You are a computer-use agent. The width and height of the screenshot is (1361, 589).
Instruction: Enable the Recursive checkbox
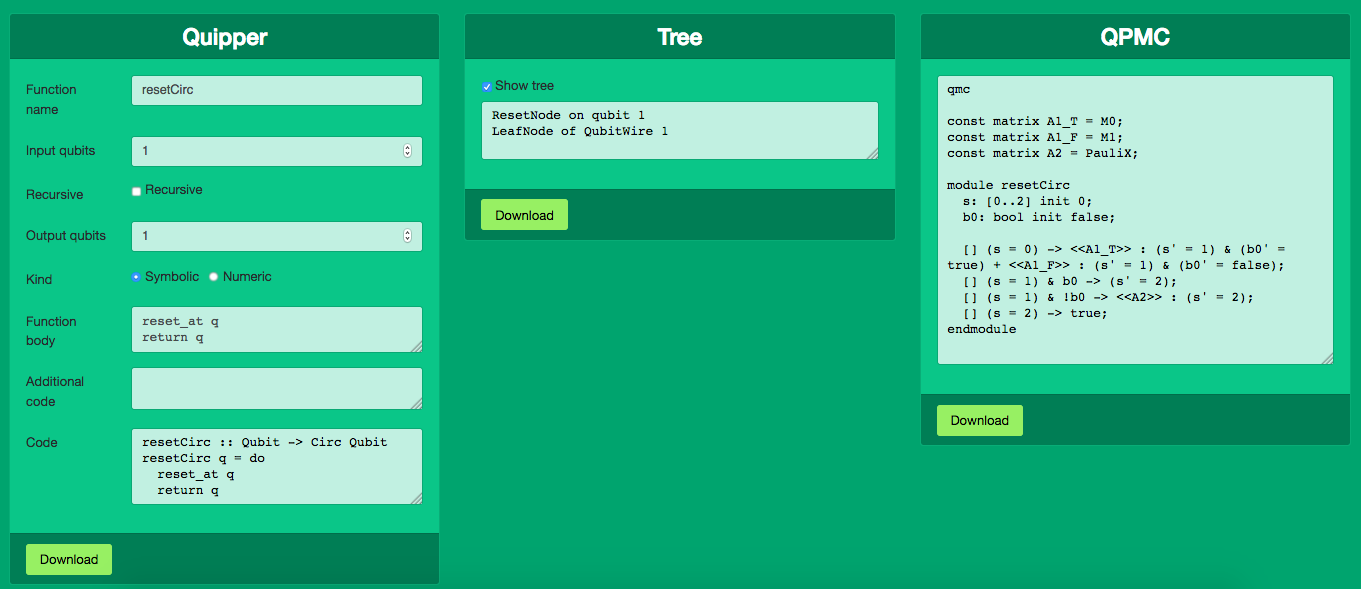coord(137,191)
